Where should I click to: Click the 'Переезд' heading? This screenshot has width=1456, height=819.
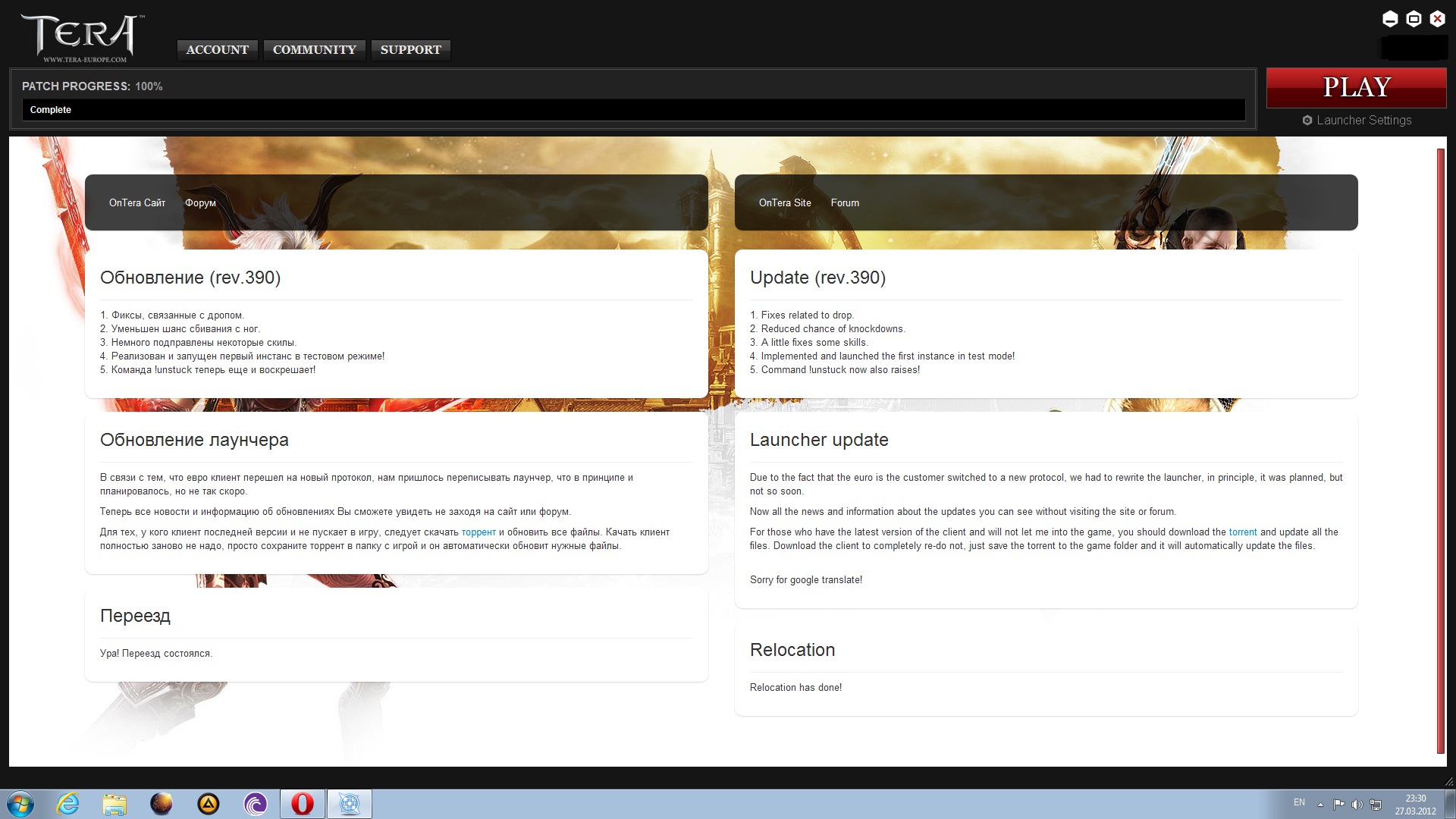point(135,616)
